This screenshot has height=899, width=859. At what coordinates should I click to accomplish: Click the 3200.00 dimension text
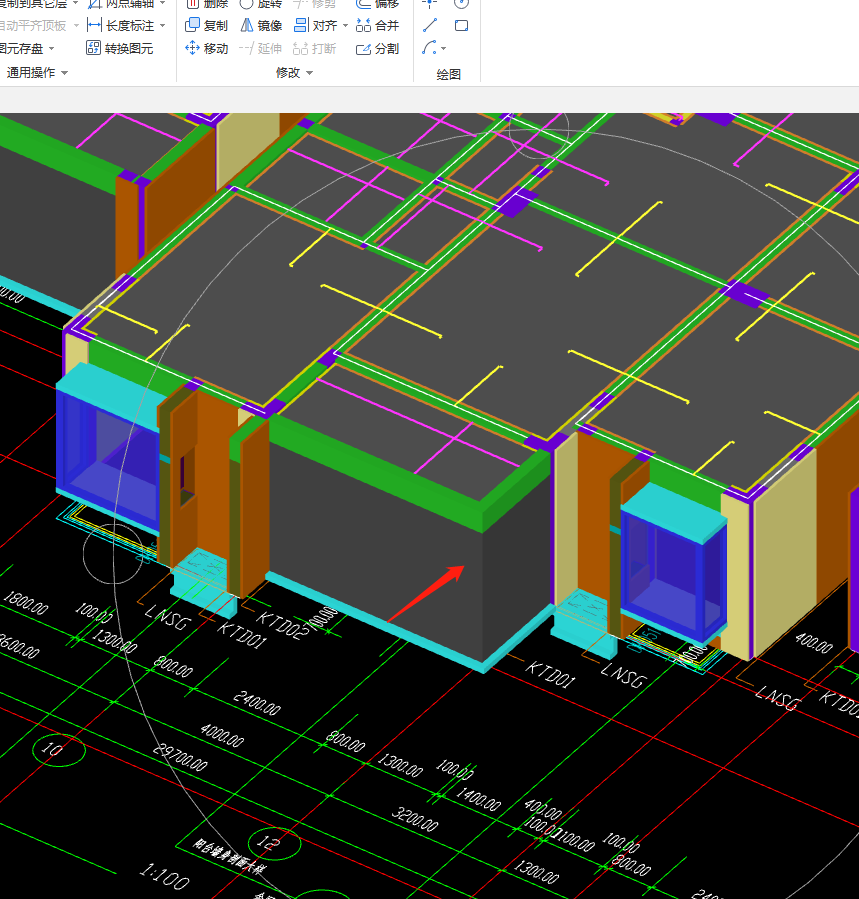pos(415,819)
